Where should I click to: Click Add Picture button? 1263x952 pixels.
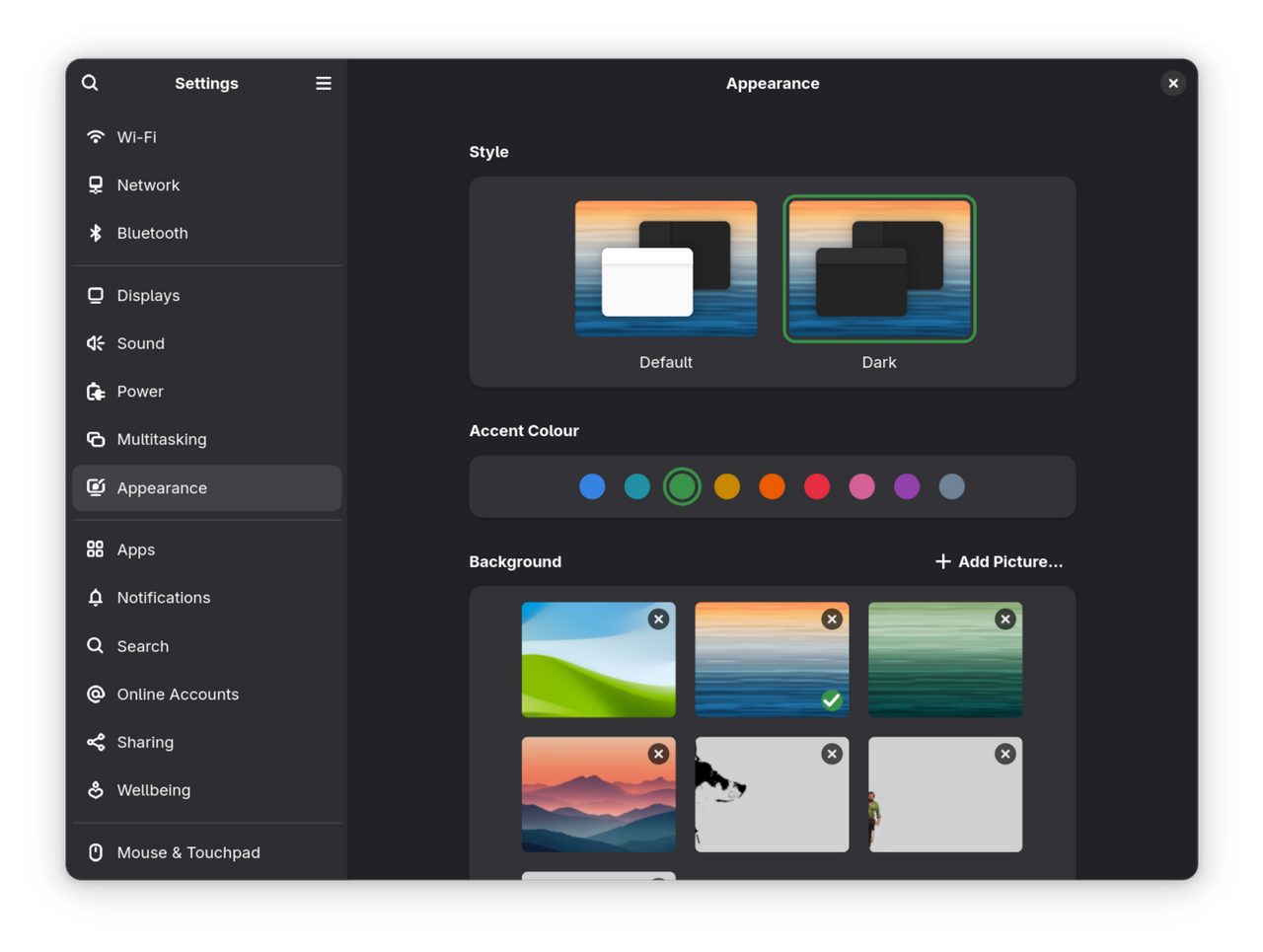(999, 561)
